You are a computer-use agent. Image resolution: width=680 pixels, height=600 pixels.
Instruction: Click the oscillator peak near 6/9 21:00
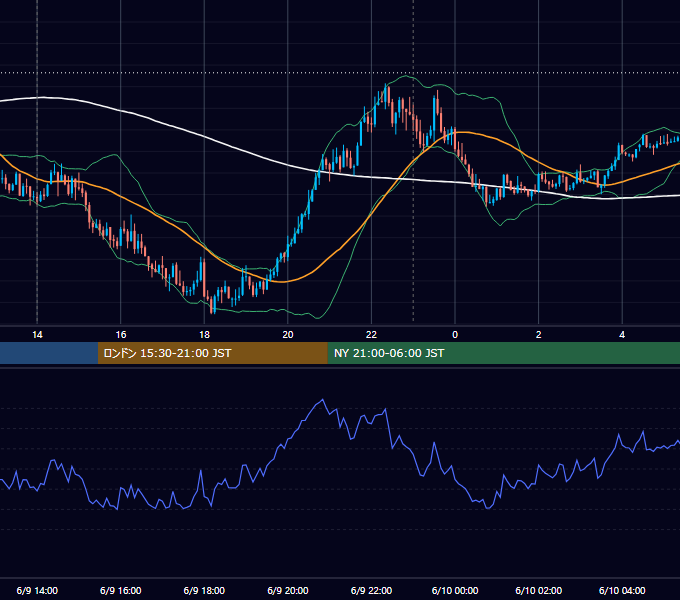pyautogui.click(x=323, y=400)
